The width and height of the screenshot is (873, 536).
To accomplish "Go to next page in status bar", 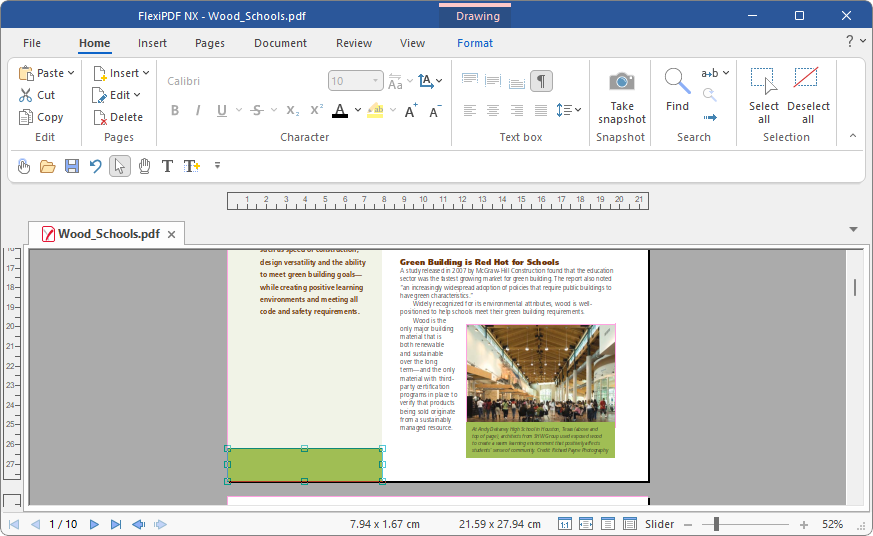I will 94,524.
